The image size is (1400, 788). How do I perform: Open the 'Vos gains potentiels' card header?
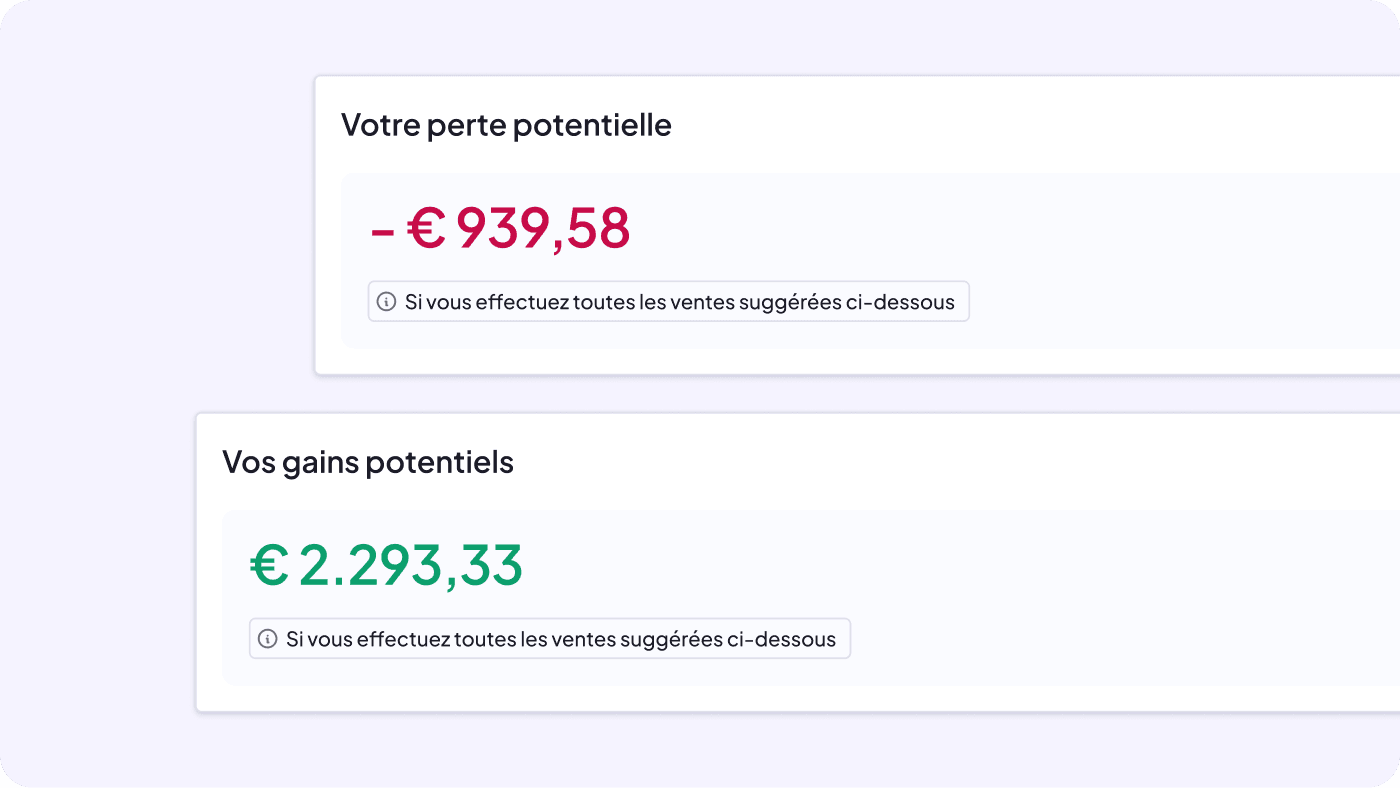pyautogui.click(x=368, y=461)
